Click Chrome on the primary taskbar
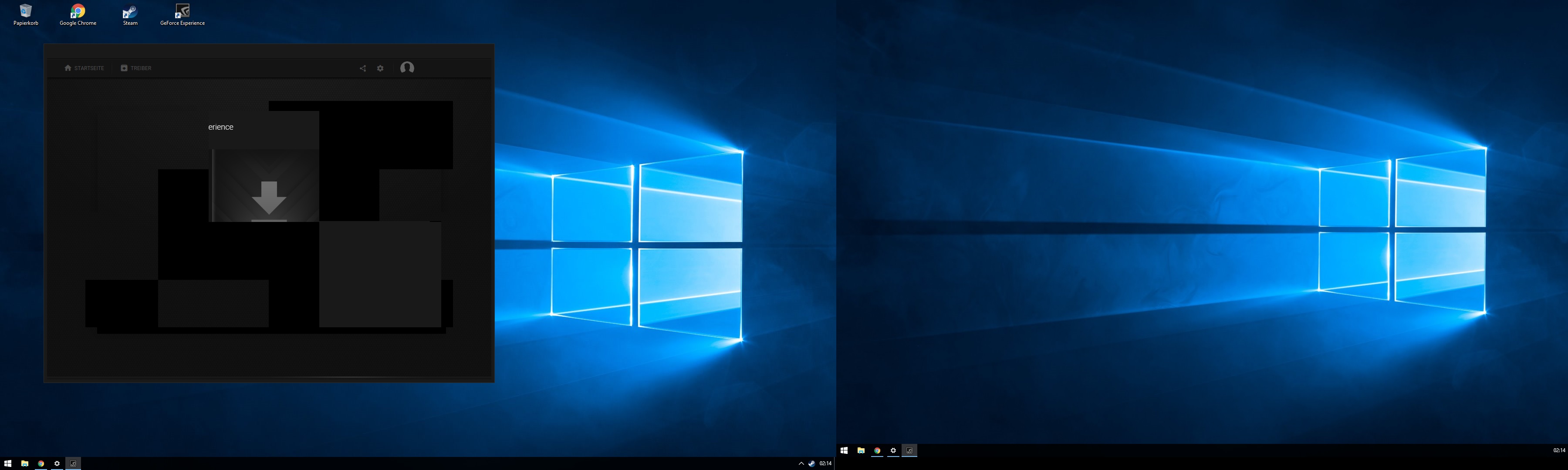The width and height of the screenshot is (1568, 470). pyautogui.click(x=41, y=463)
